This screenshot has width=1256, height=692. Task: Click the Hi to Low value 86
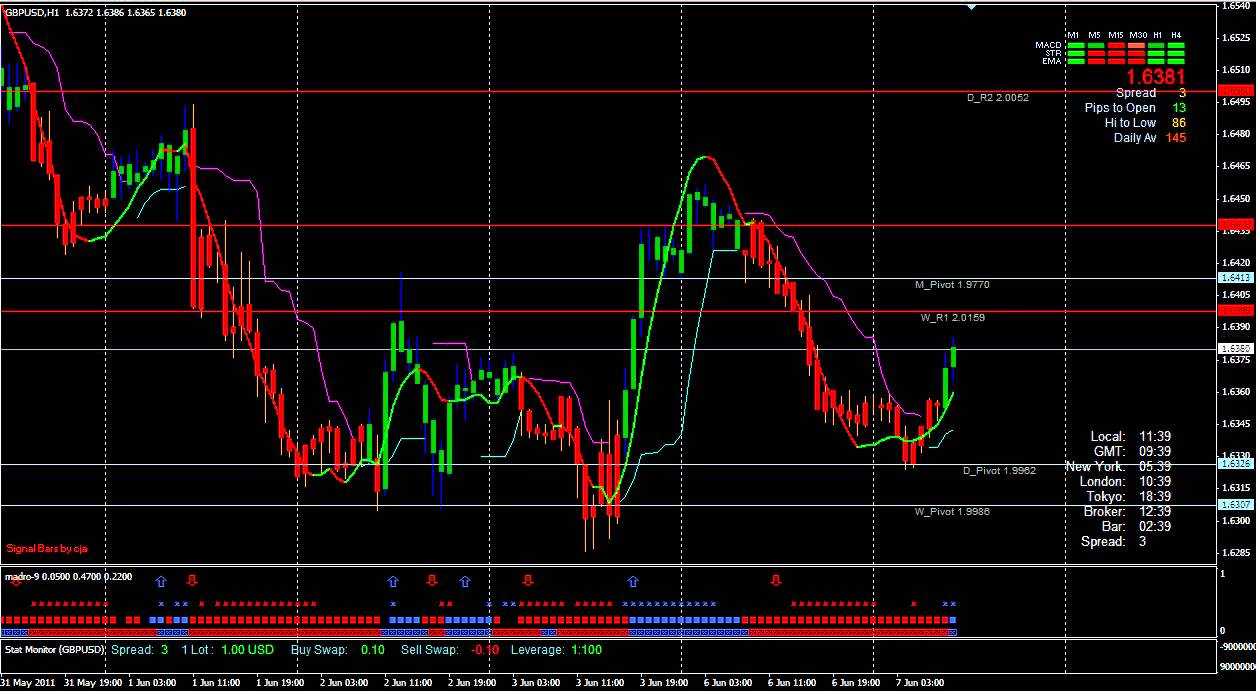1179,122
